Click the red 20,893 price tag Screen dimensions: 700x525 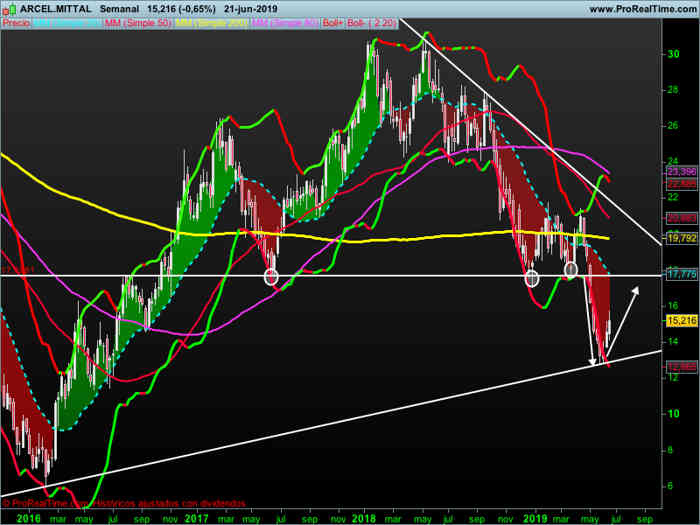point(681,218)
